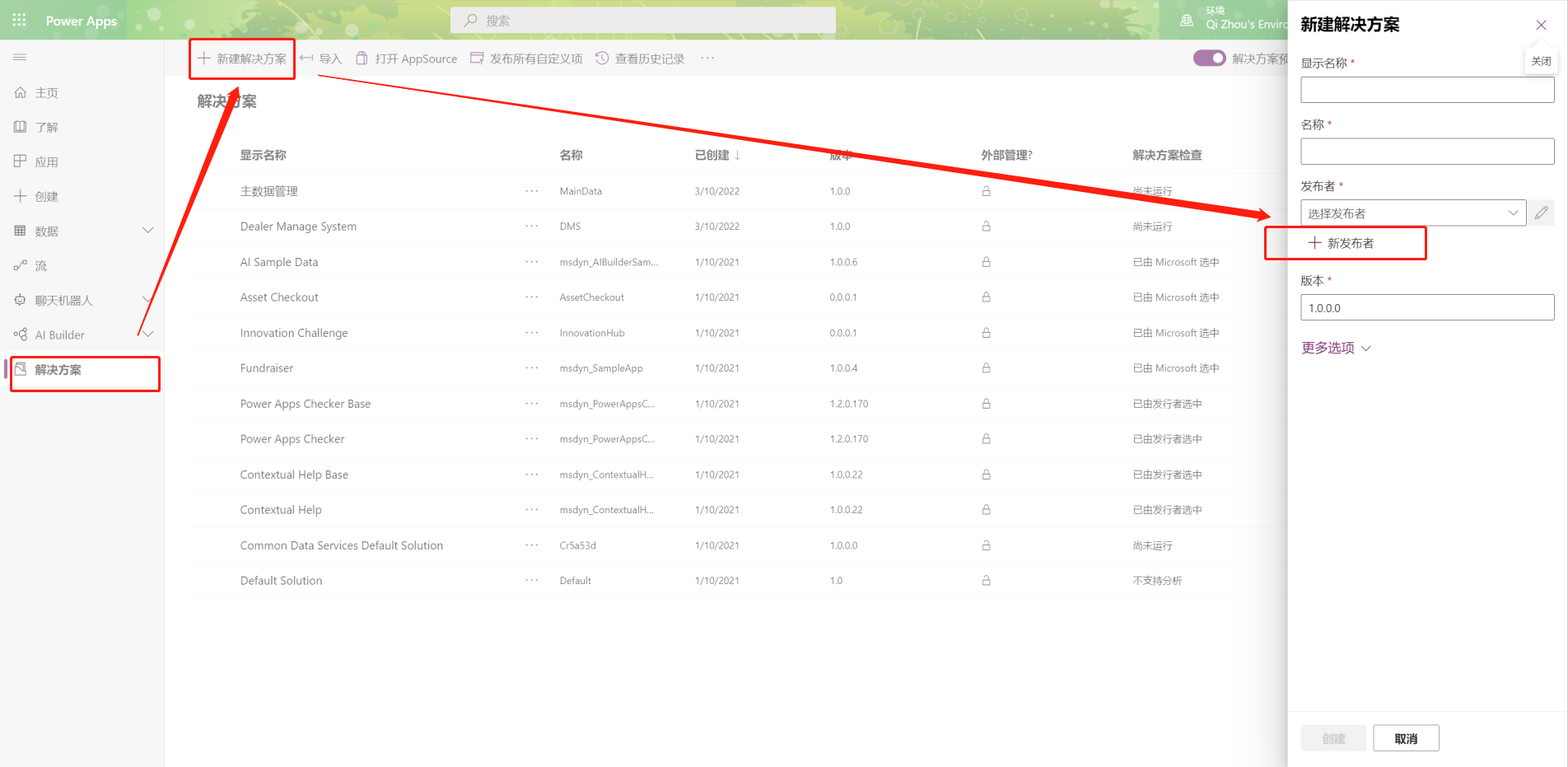Open more options for Asset Checkout

point(532,297)
